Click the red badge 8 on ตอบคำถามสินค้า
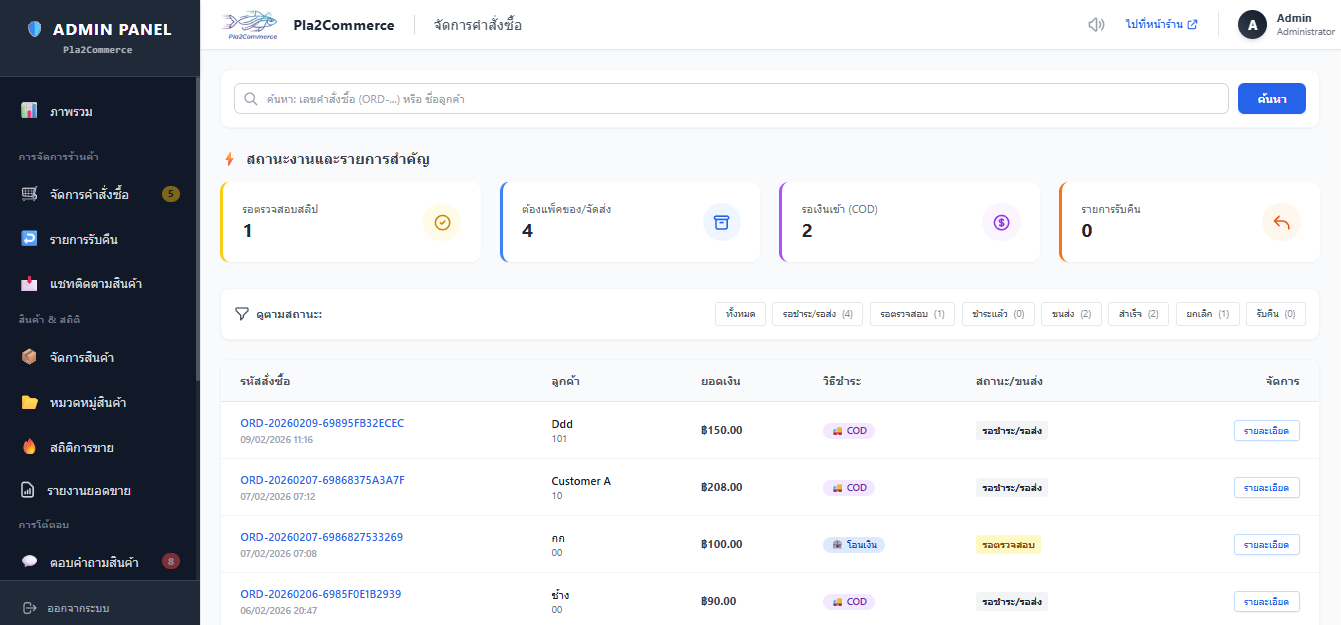 (171, 562)
